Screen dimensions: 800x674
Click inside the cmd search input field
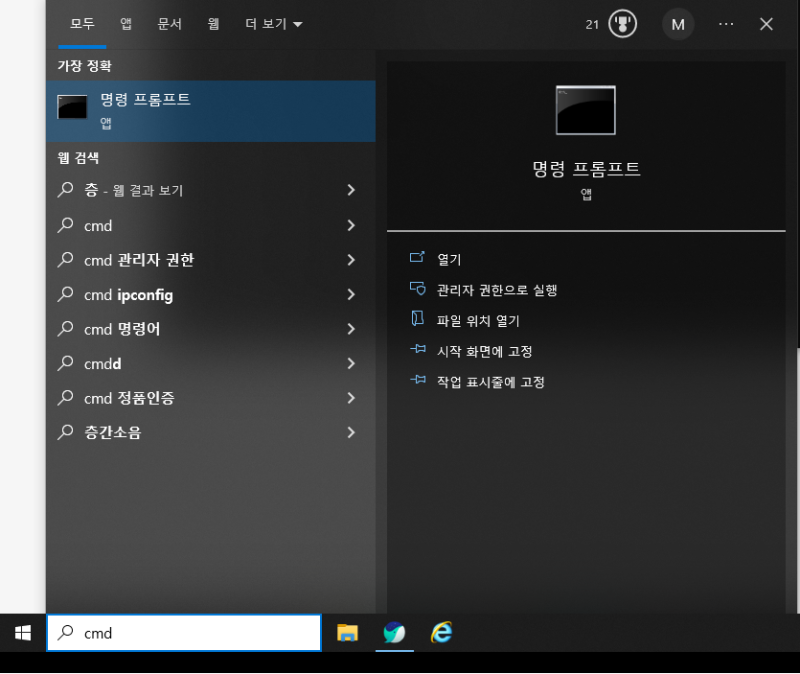click(x=180, y=633)
